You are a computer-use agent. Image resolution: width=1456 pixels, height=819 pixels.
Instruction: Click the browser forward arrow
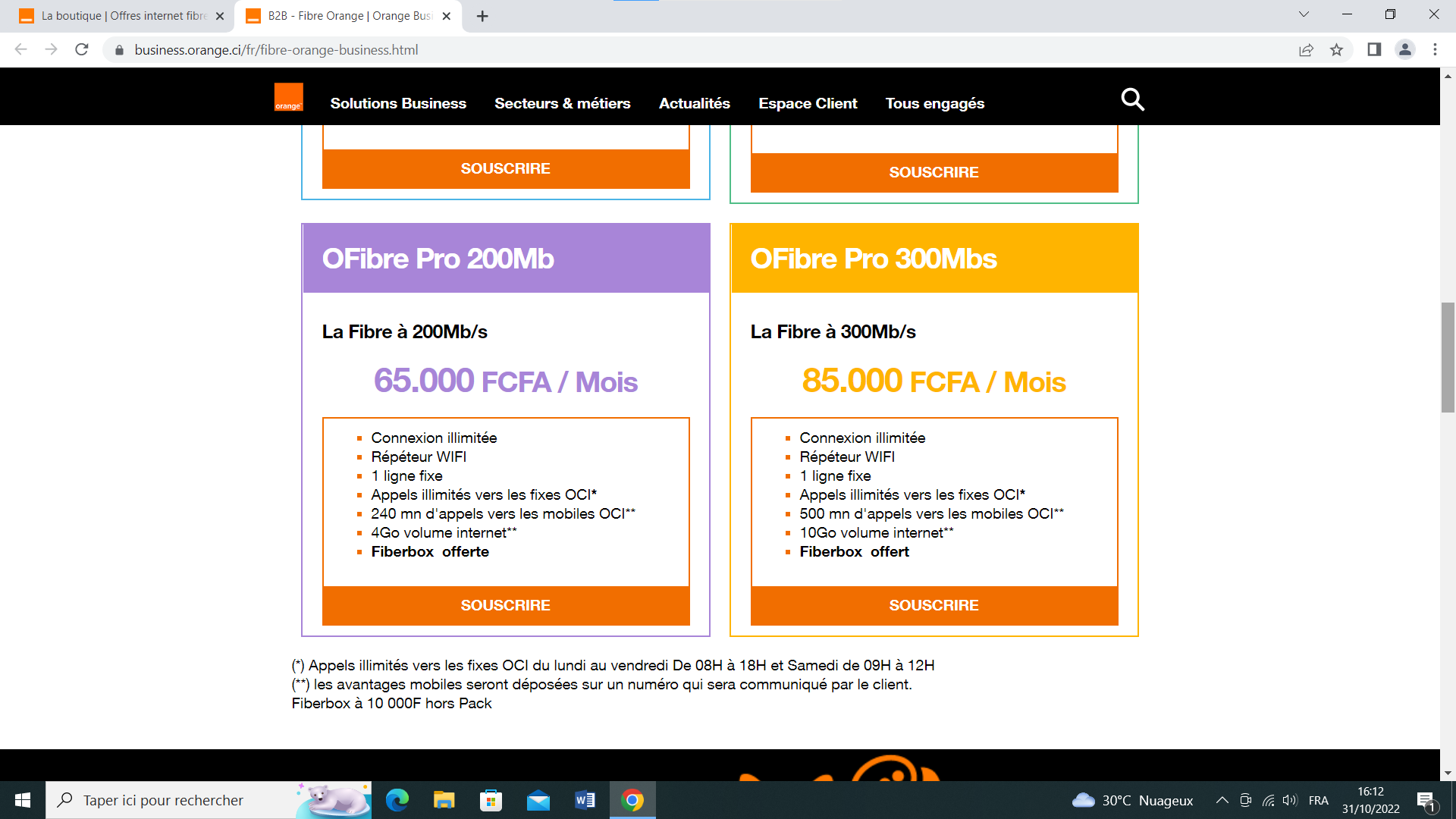coord(51,49)
